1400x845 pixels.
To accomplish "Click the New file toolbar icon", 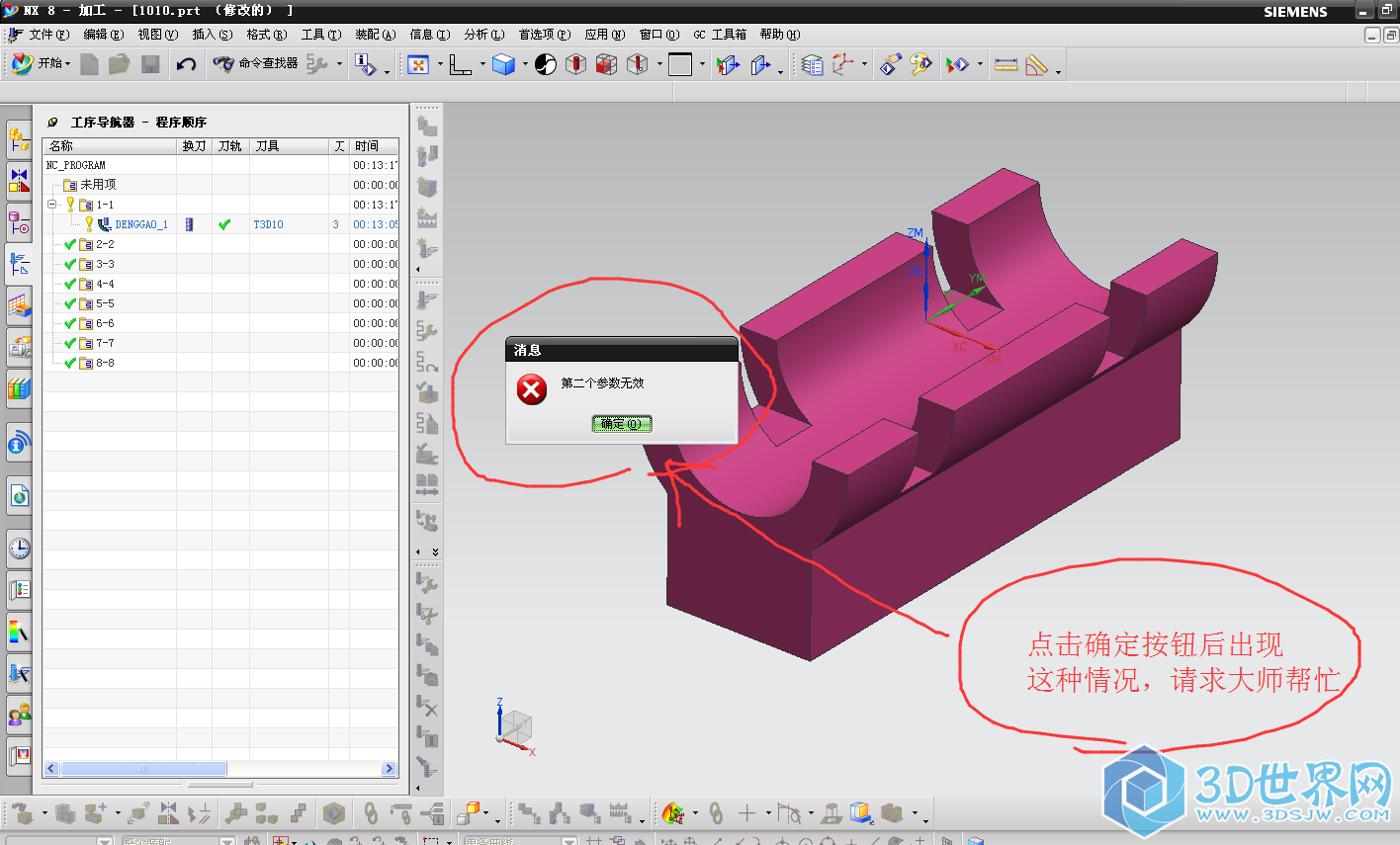I will click(x=90, y=64).
